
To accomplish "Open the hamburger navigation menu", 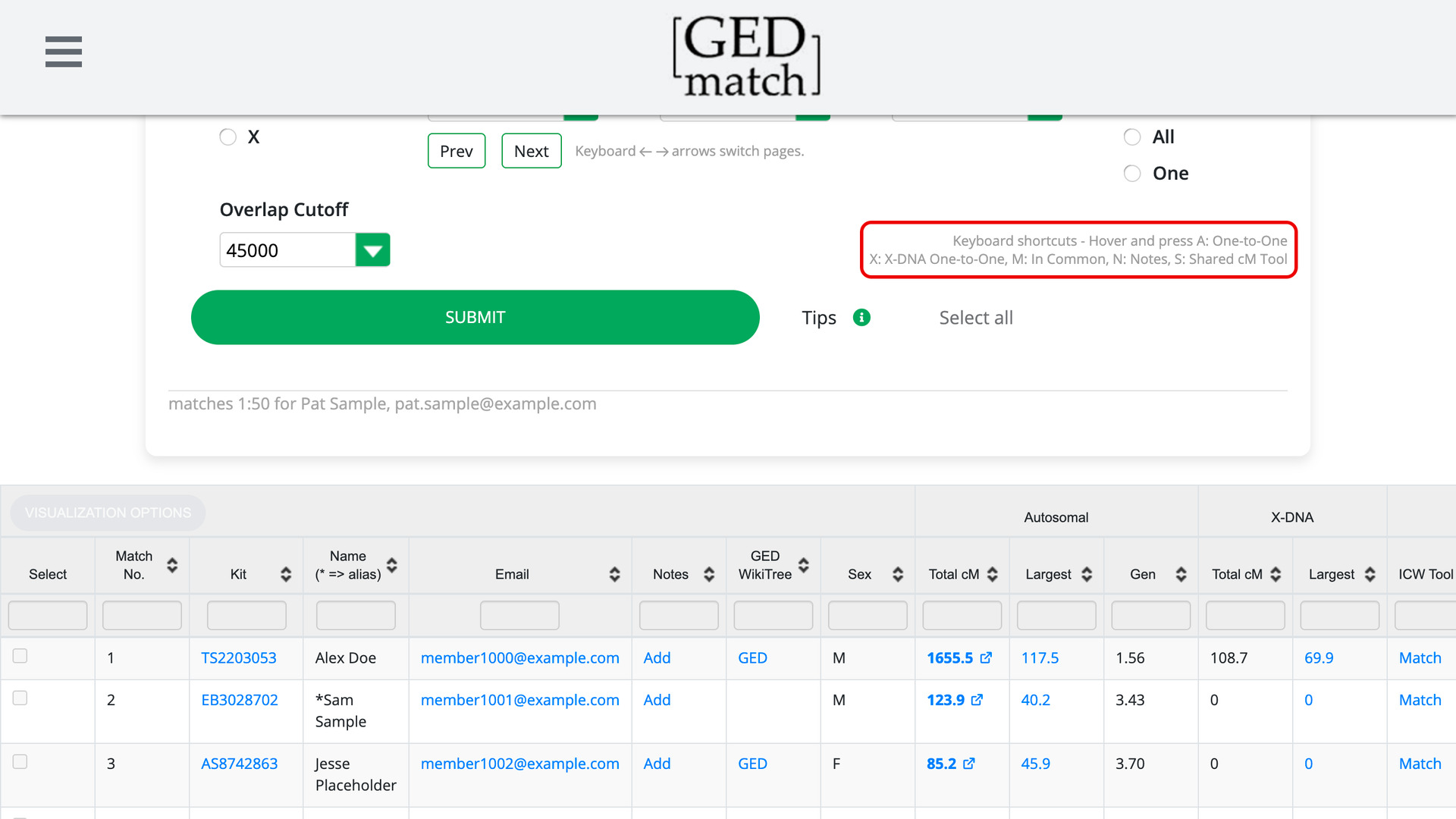I will 64,52.
